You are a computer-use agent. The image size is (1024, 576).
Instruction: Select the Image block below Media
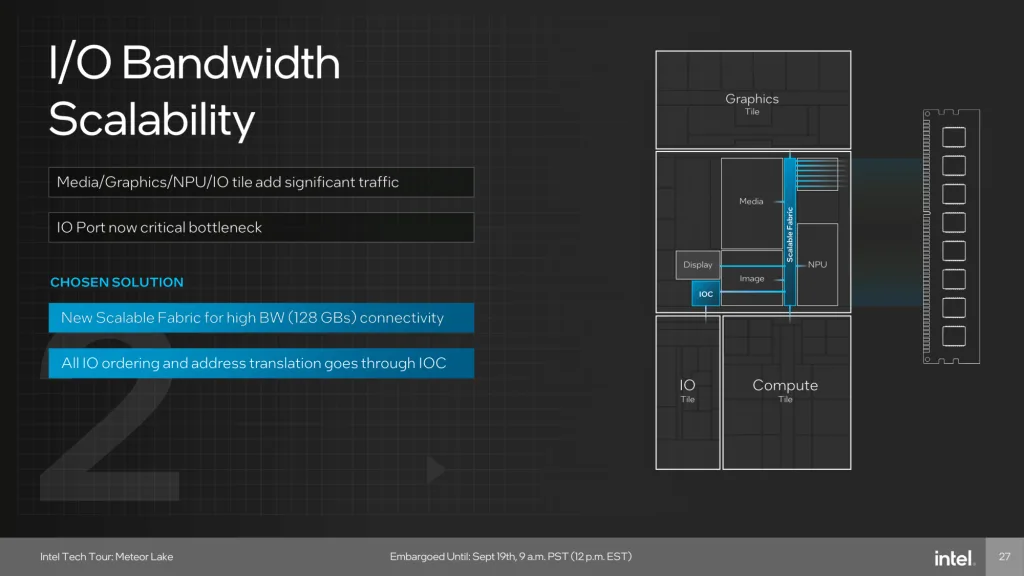point(751,278)
